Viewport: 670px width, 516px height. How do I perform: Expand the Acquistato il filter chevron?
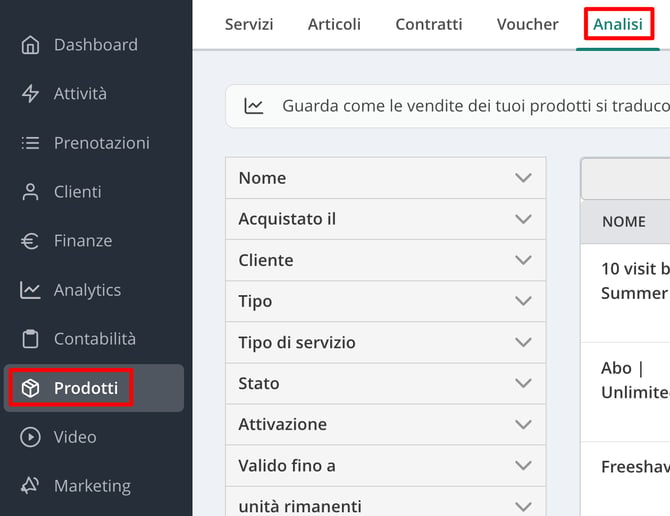click(x=523, y=219)
